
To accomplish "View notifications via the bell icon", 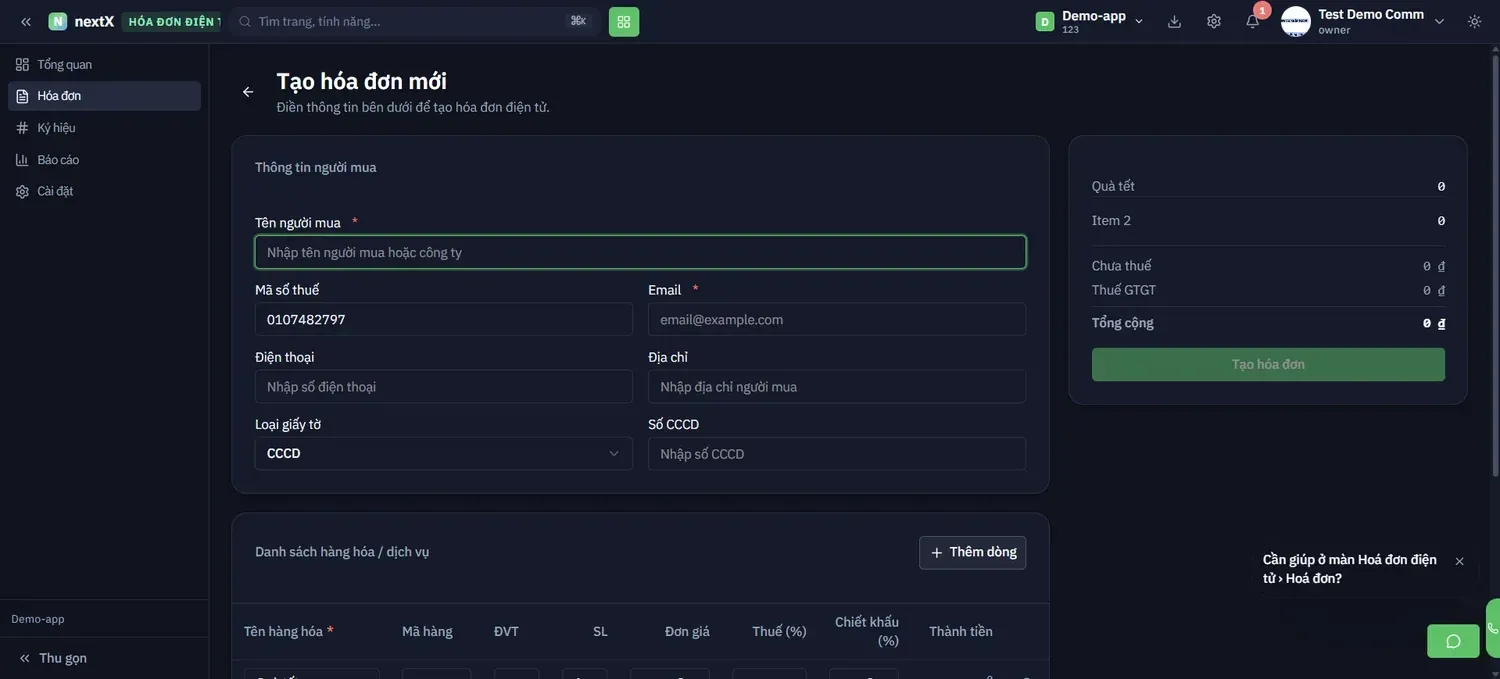I will 1253,21.
